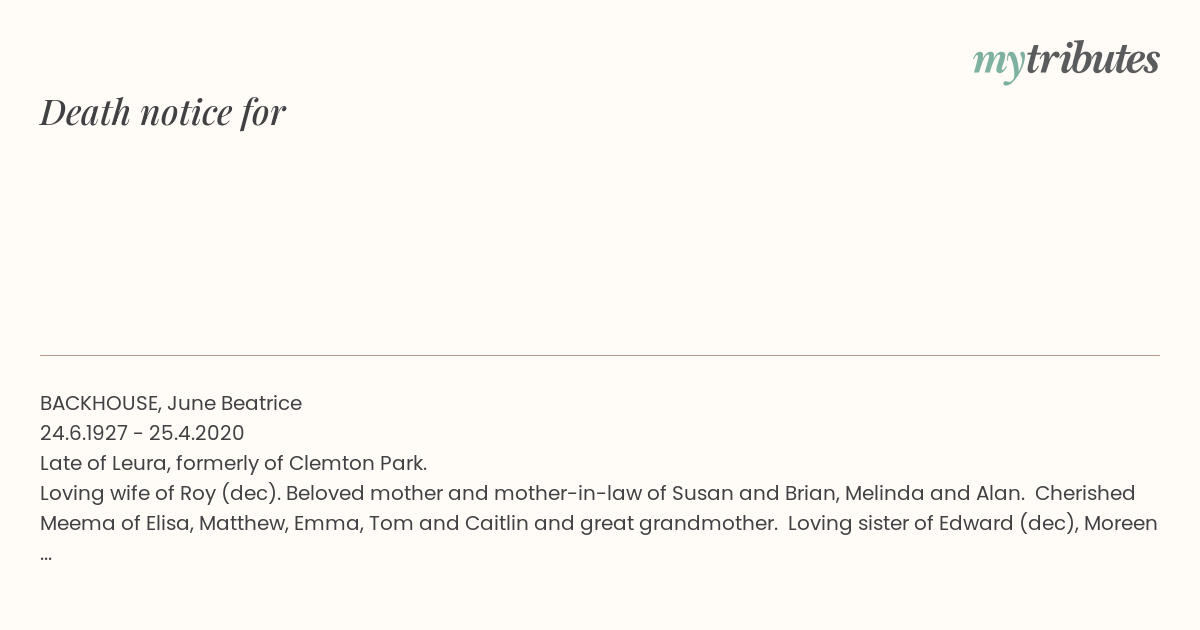The height and width of the screenshot is (630, 1200).
Task: Click the mytributes logo
Action: click(x=1066, y=60)
